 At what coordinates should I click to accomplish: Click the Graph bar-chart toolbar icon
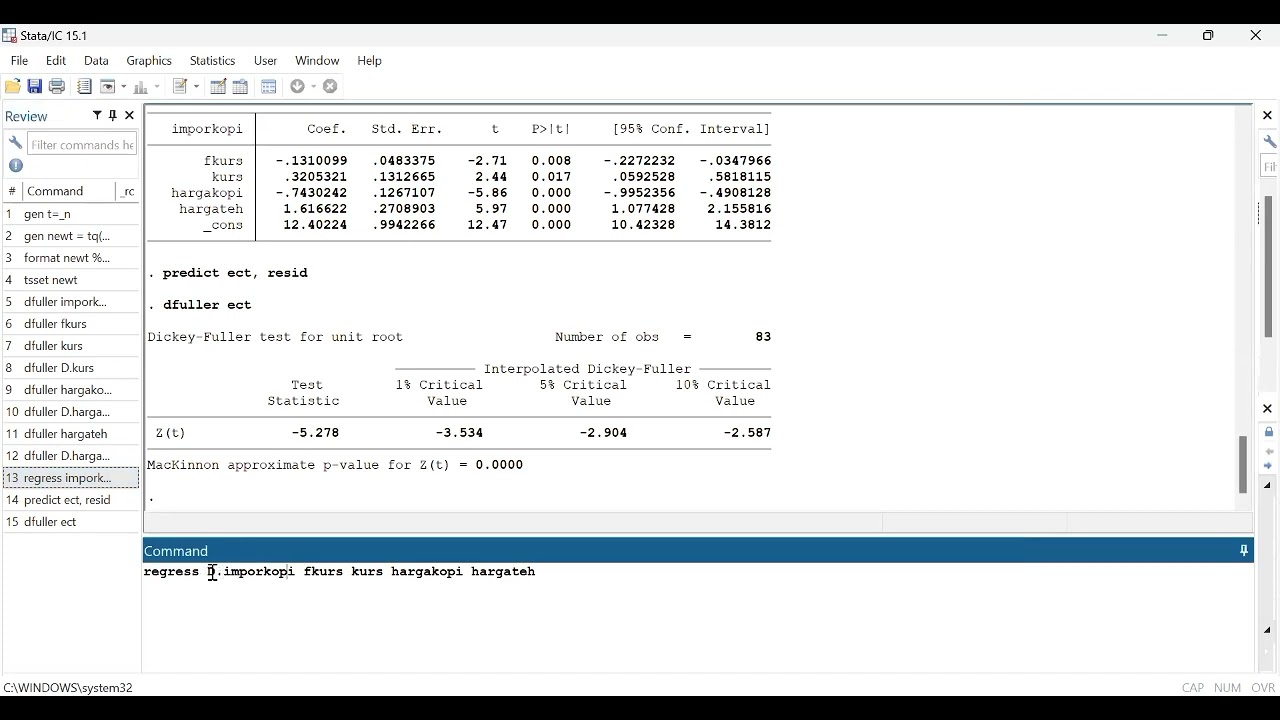click(141, 87)
